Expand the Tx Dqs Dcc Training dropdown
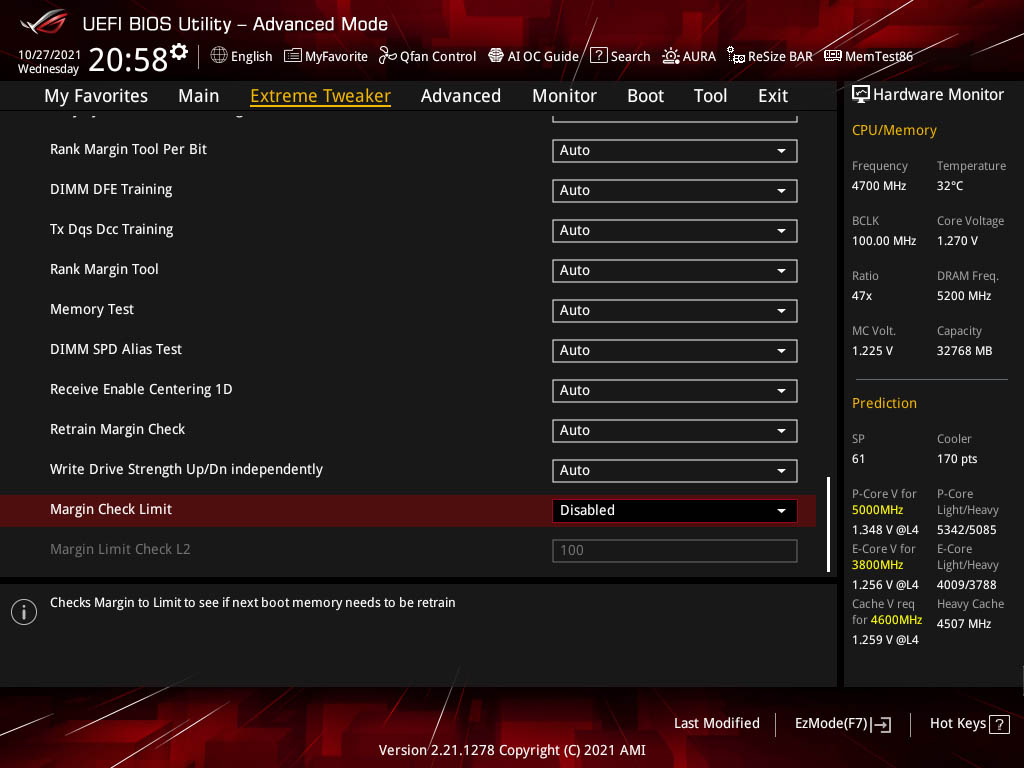Screen dimensions: 1024x768 tap(675, 231)
